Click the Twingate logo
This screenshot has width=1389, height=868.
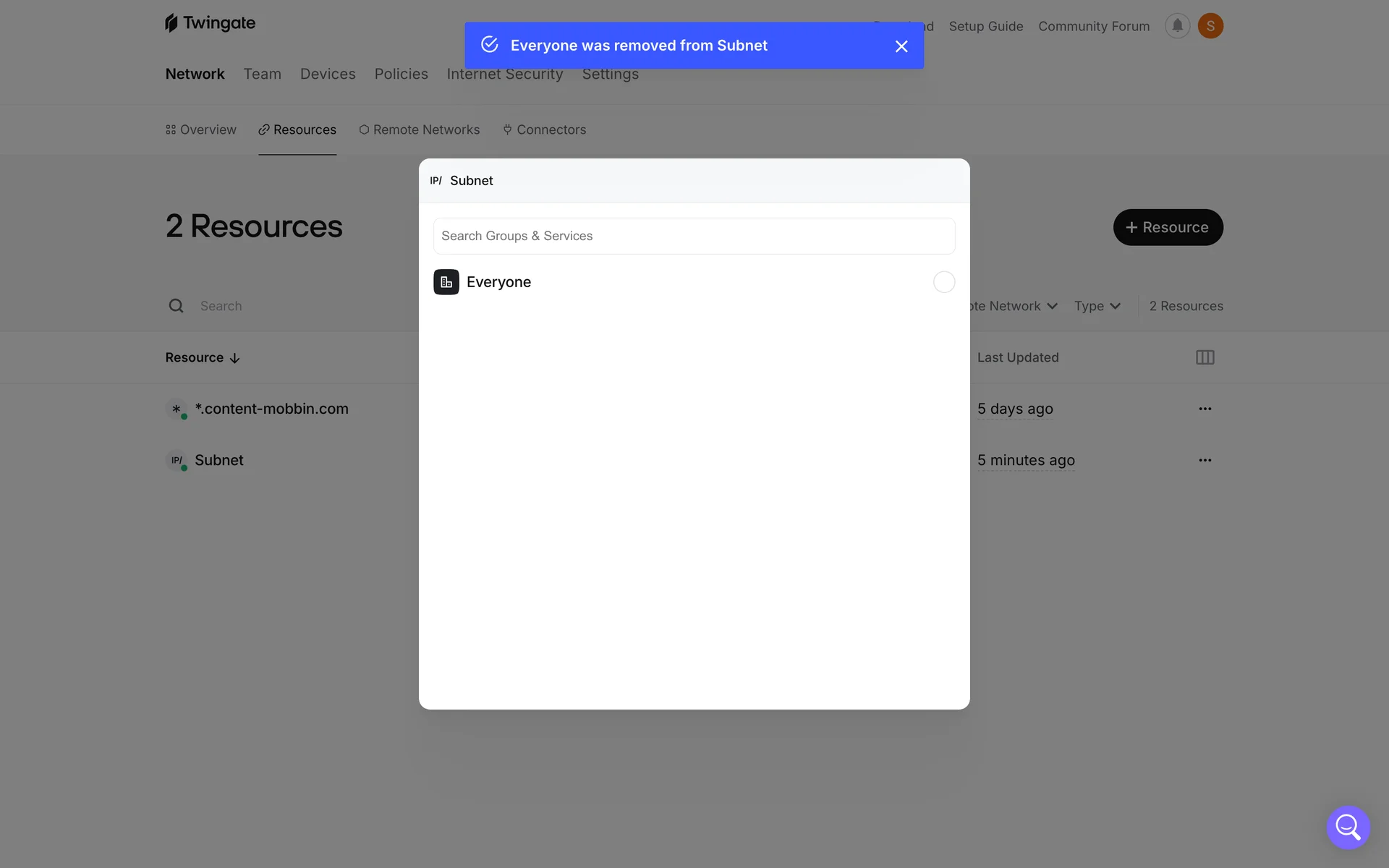(210, 23)
